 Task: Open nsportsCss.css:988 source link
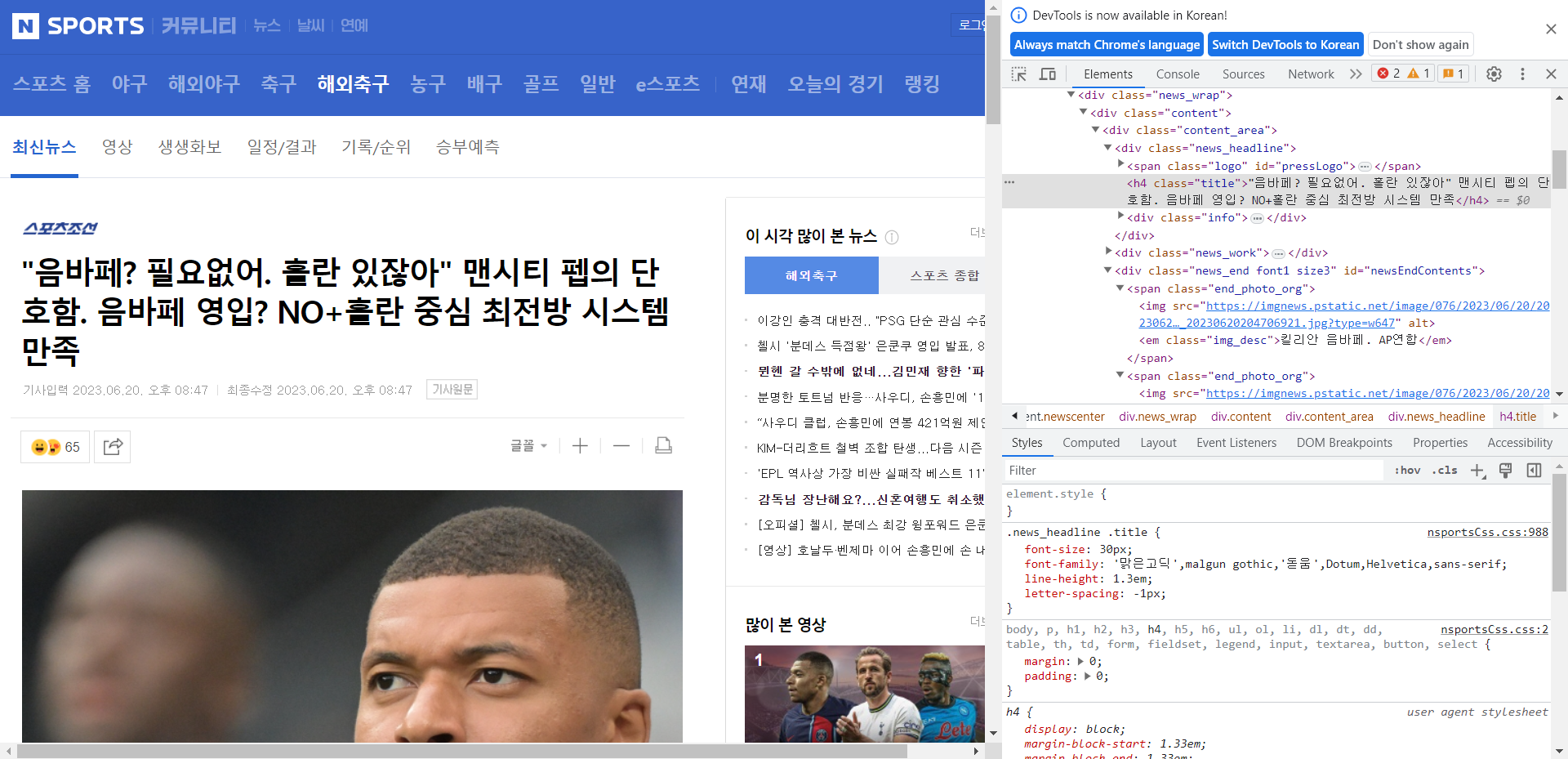click(x=1487, y=532)
